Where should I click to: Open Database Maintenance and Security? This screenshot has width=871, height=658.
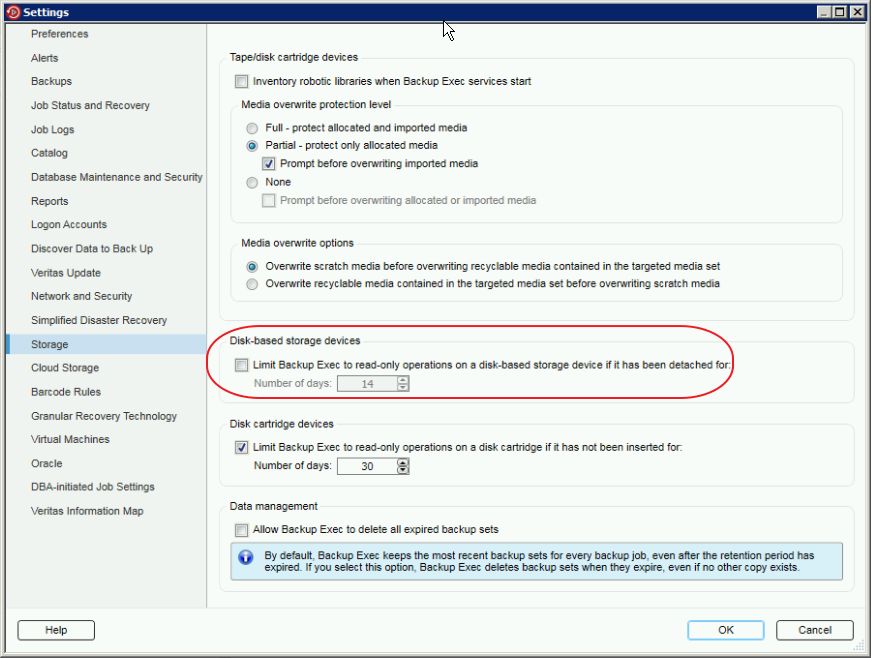[117, 177]
